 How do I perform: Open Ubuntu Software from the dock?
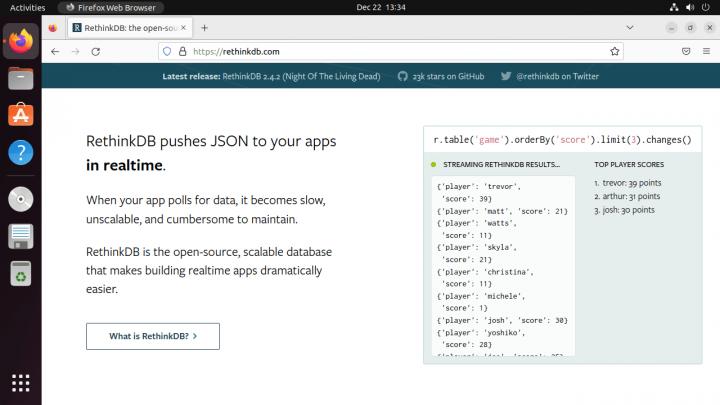tap(20, 115)
